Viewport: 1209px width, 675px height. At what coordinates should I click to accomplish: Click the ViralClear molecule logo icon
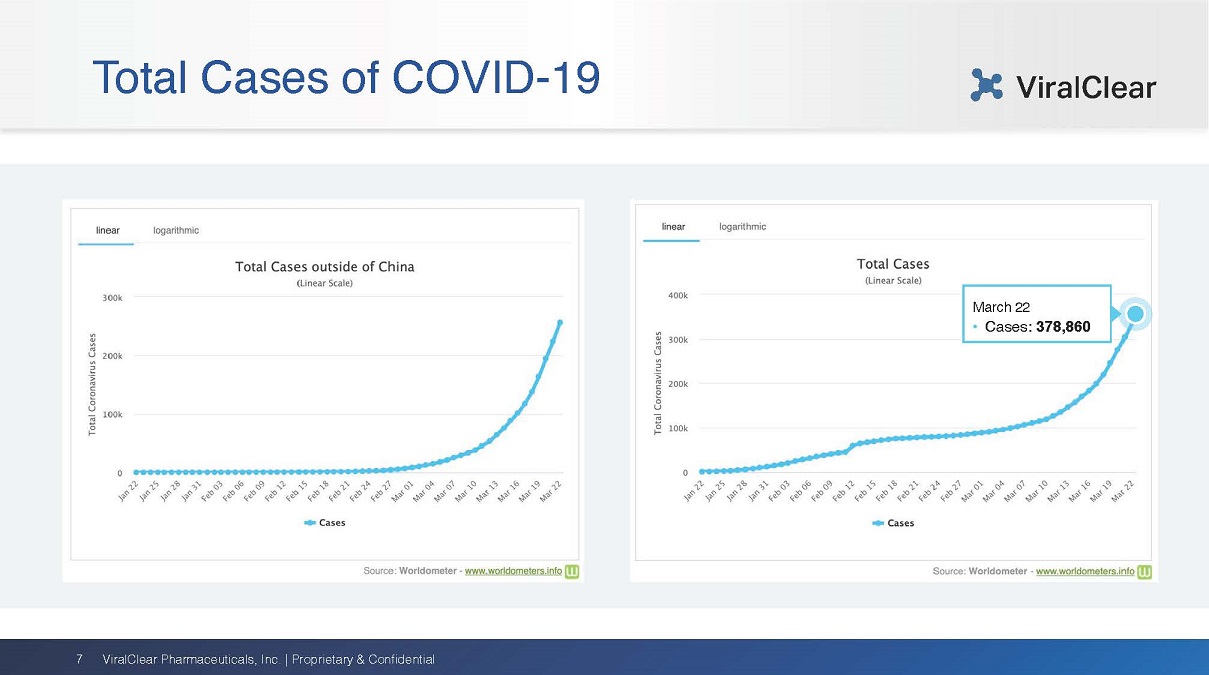click(986, 85)
